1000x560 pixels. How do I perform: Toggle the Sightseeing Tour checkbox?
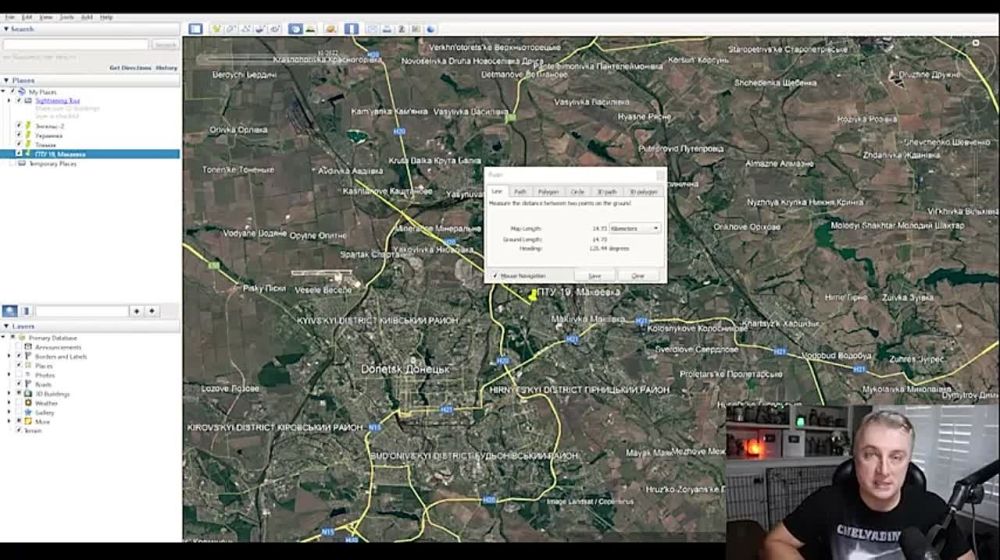[x=19, y=101]
